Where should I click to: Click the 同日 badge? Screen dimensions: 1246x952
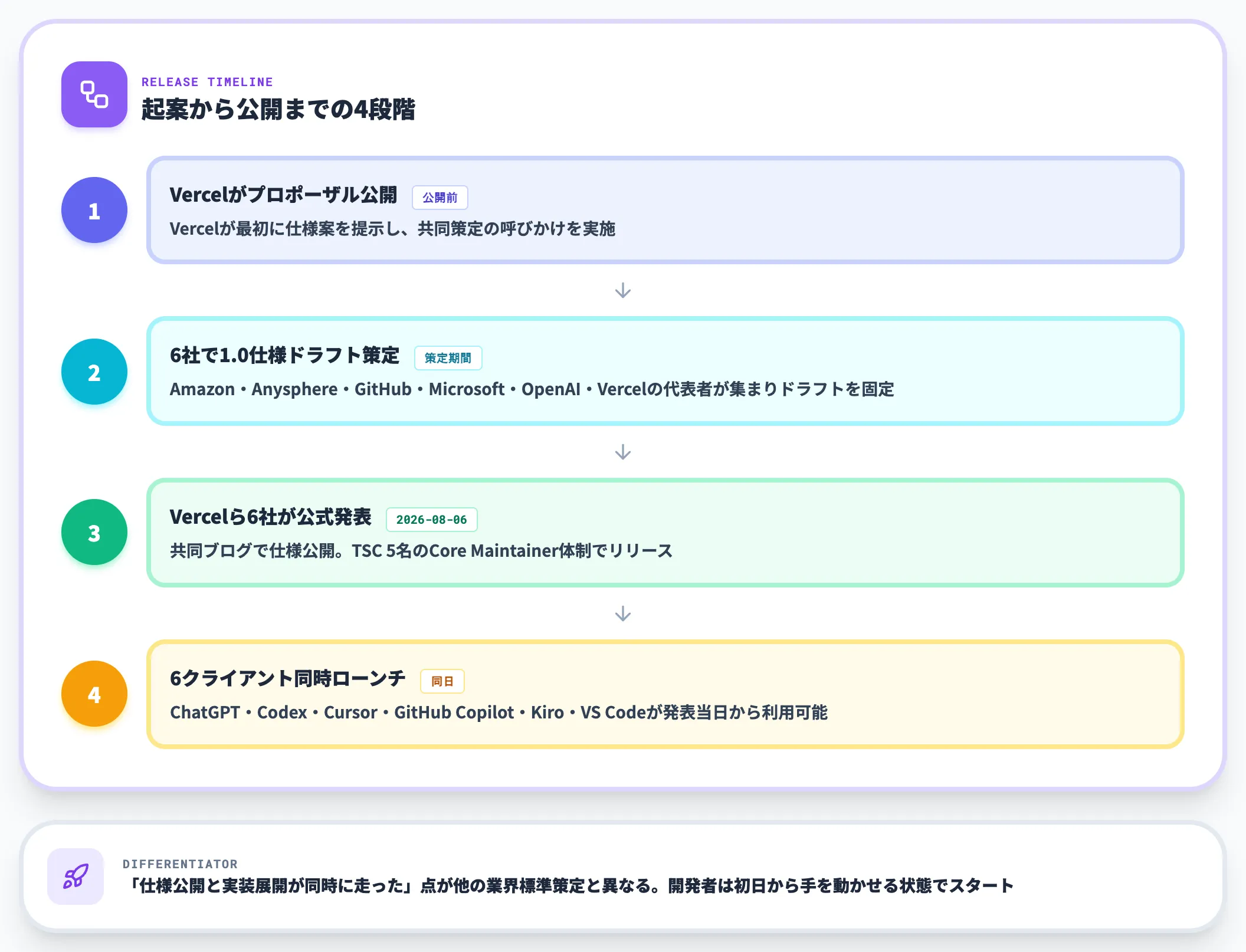click(x=442, y=681)
